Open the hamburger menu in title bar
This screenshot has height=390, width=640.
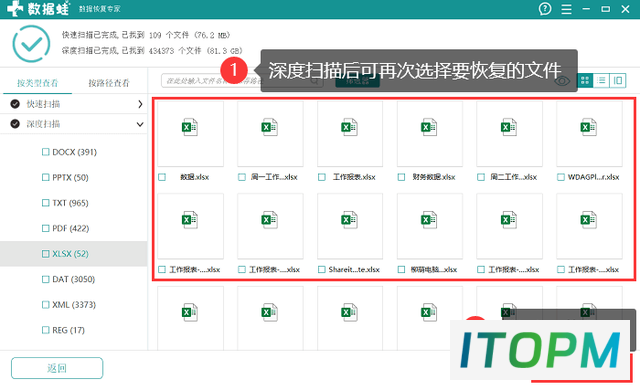(566, 9)
